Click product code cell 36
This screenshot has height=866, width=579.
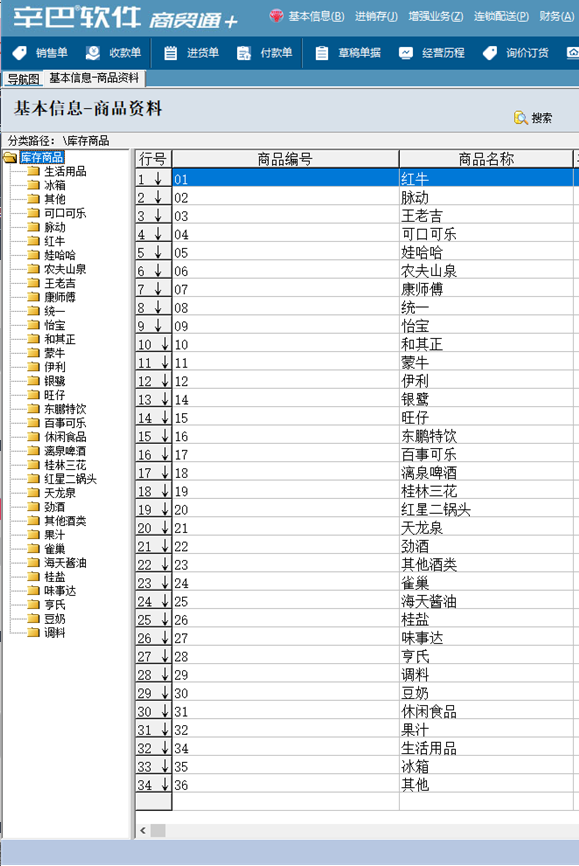click(285, 784)
